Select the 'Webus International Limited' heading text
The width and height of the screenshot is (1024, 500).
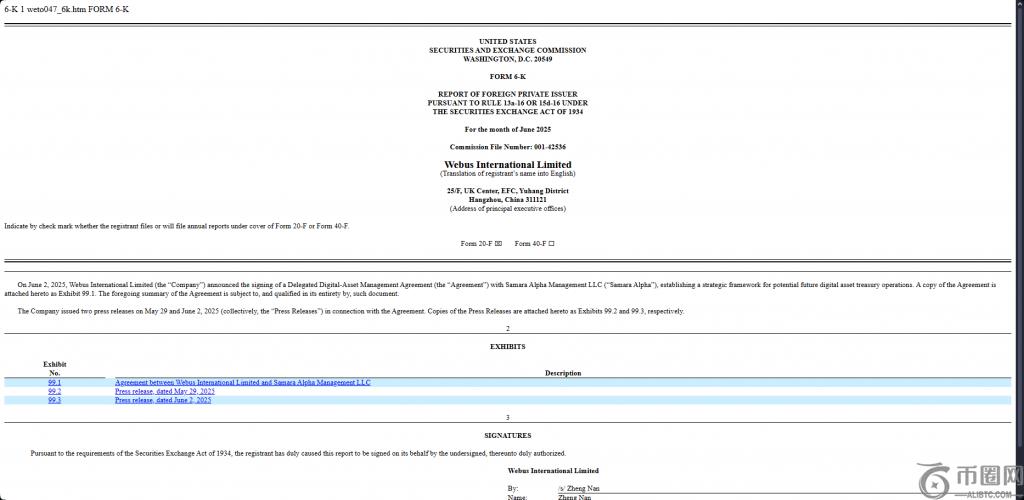point(507,165)
